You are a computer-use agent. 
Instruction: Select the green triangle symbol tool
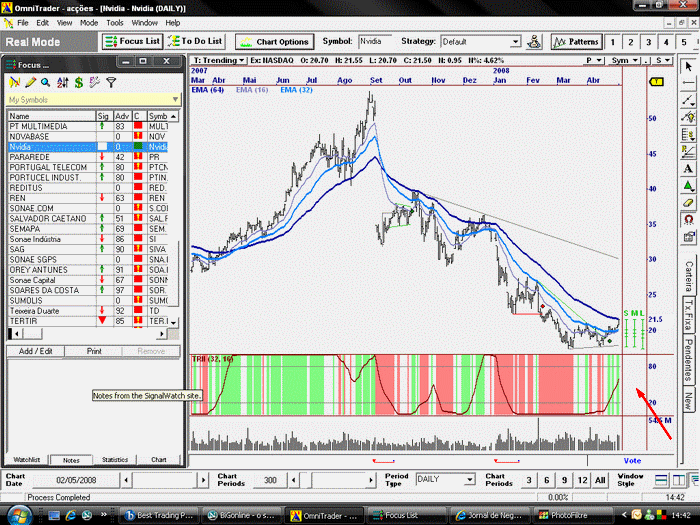tap(688, 186)
